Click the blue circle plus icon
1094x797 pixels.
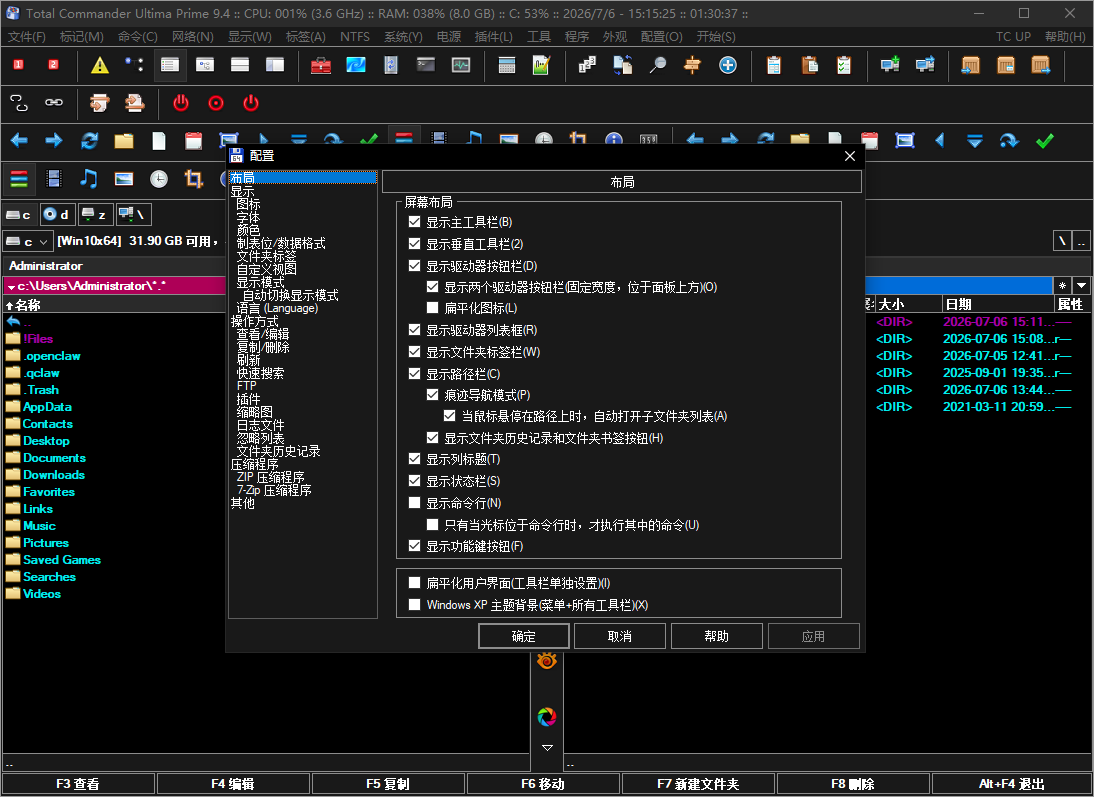point(728,65)
